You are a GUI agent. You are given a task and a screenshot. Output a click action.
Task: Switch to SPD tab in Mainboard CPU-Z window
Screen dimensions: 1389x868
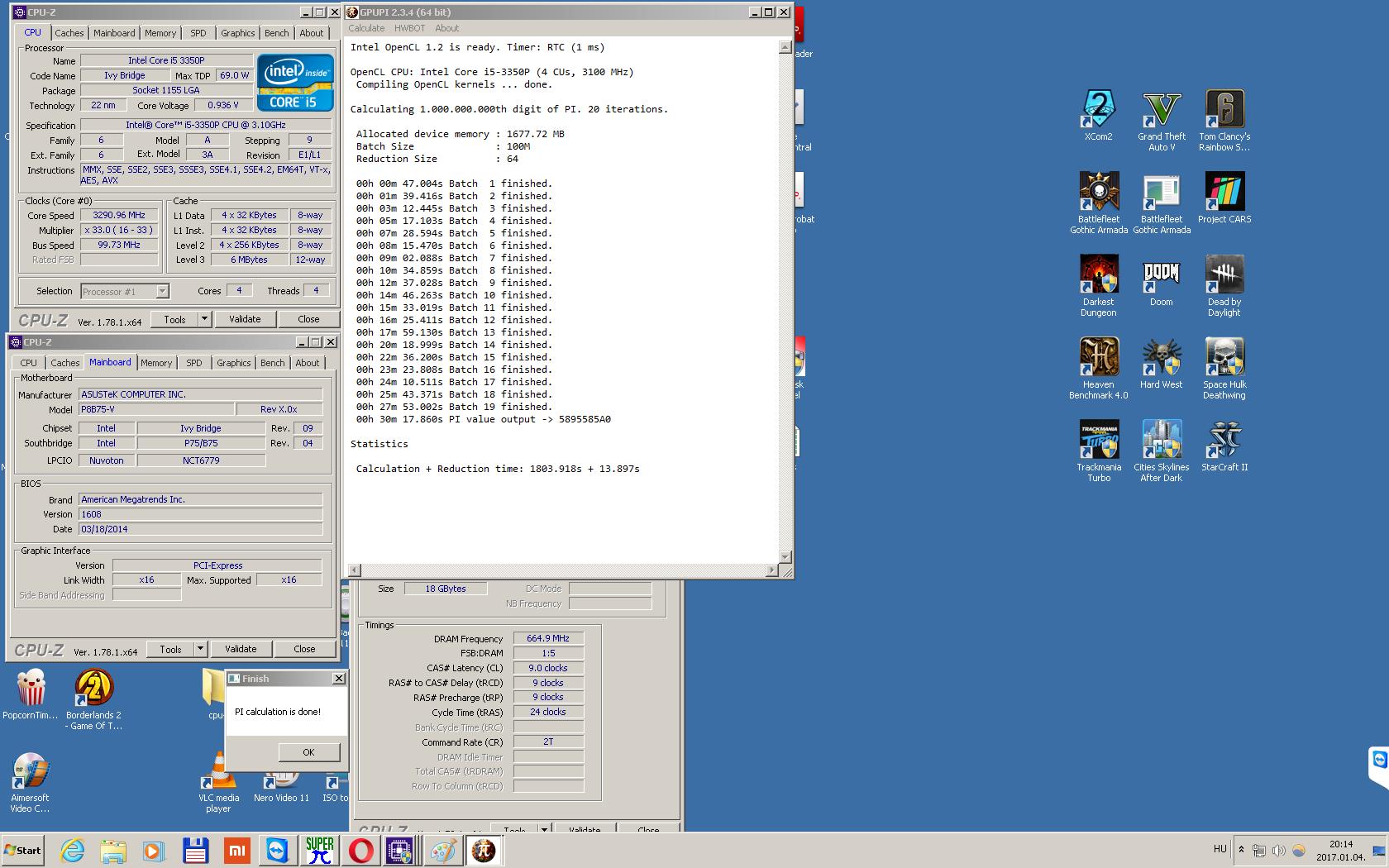[194, 363]
